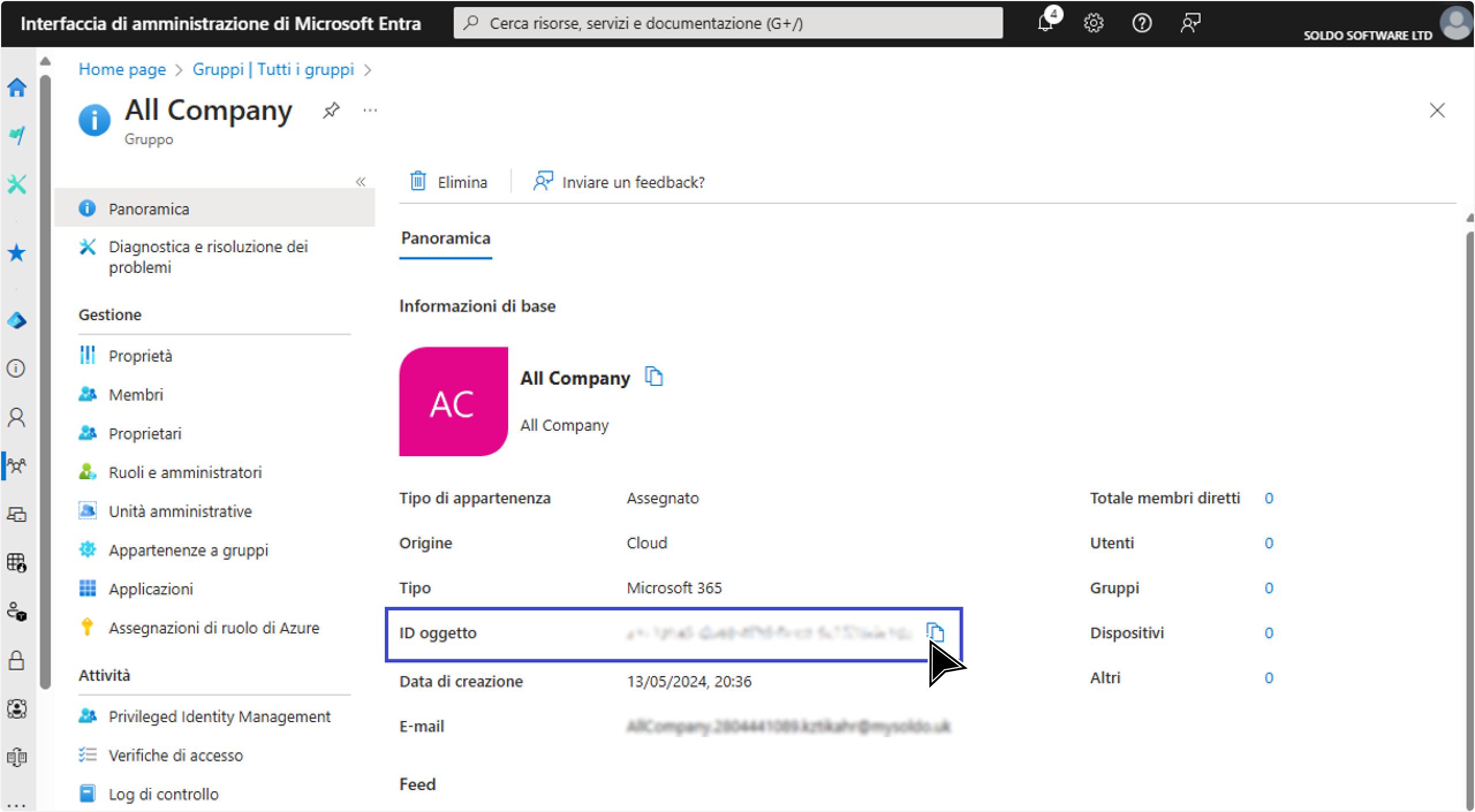Switch to the Panoramica tab
Screen dimensions: 1475x812
pyautogui.click(x=445, y=238)
